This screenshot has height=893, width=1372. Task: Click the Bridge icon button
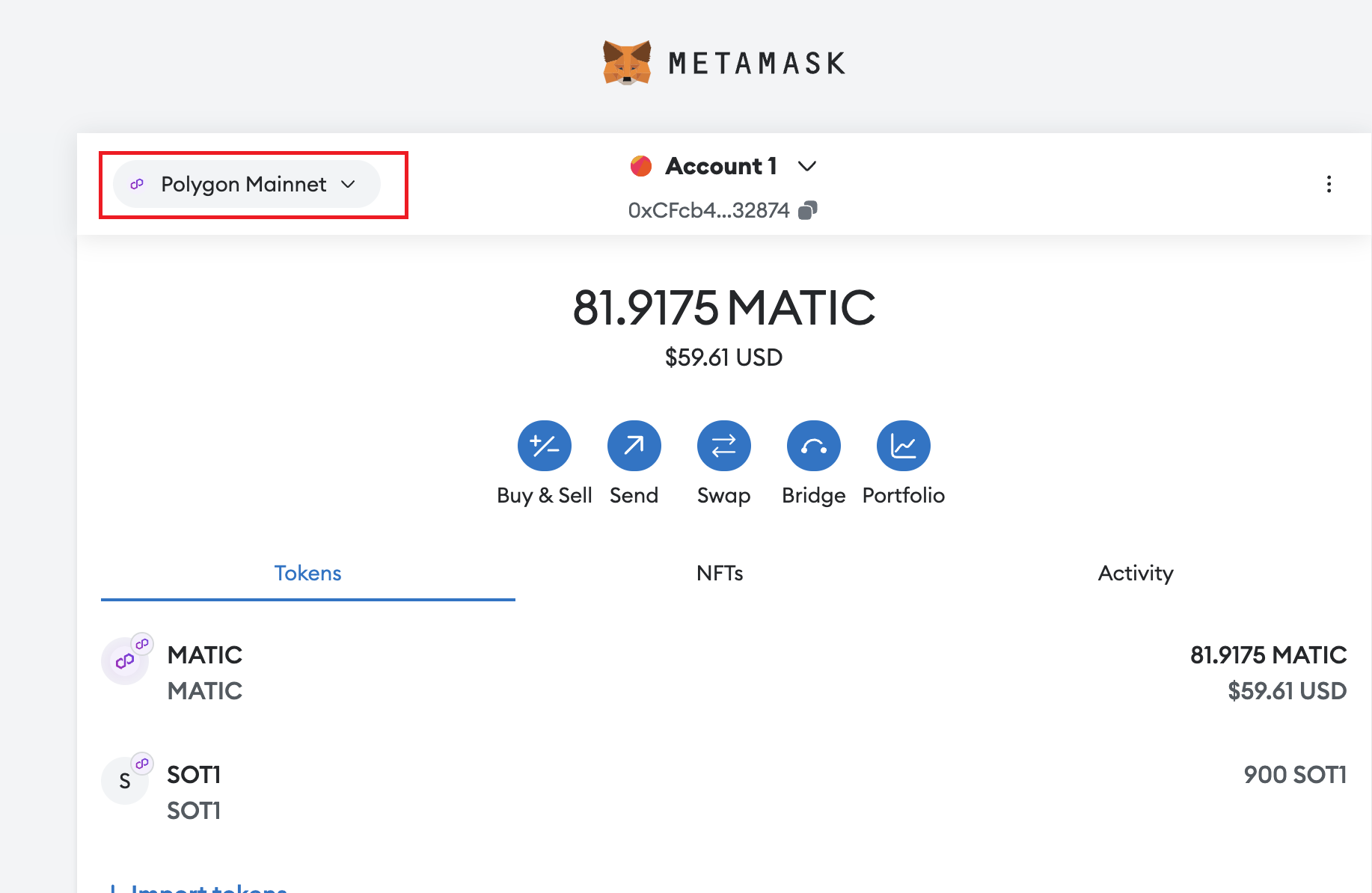pyautogui.click(x=813, y=446)
